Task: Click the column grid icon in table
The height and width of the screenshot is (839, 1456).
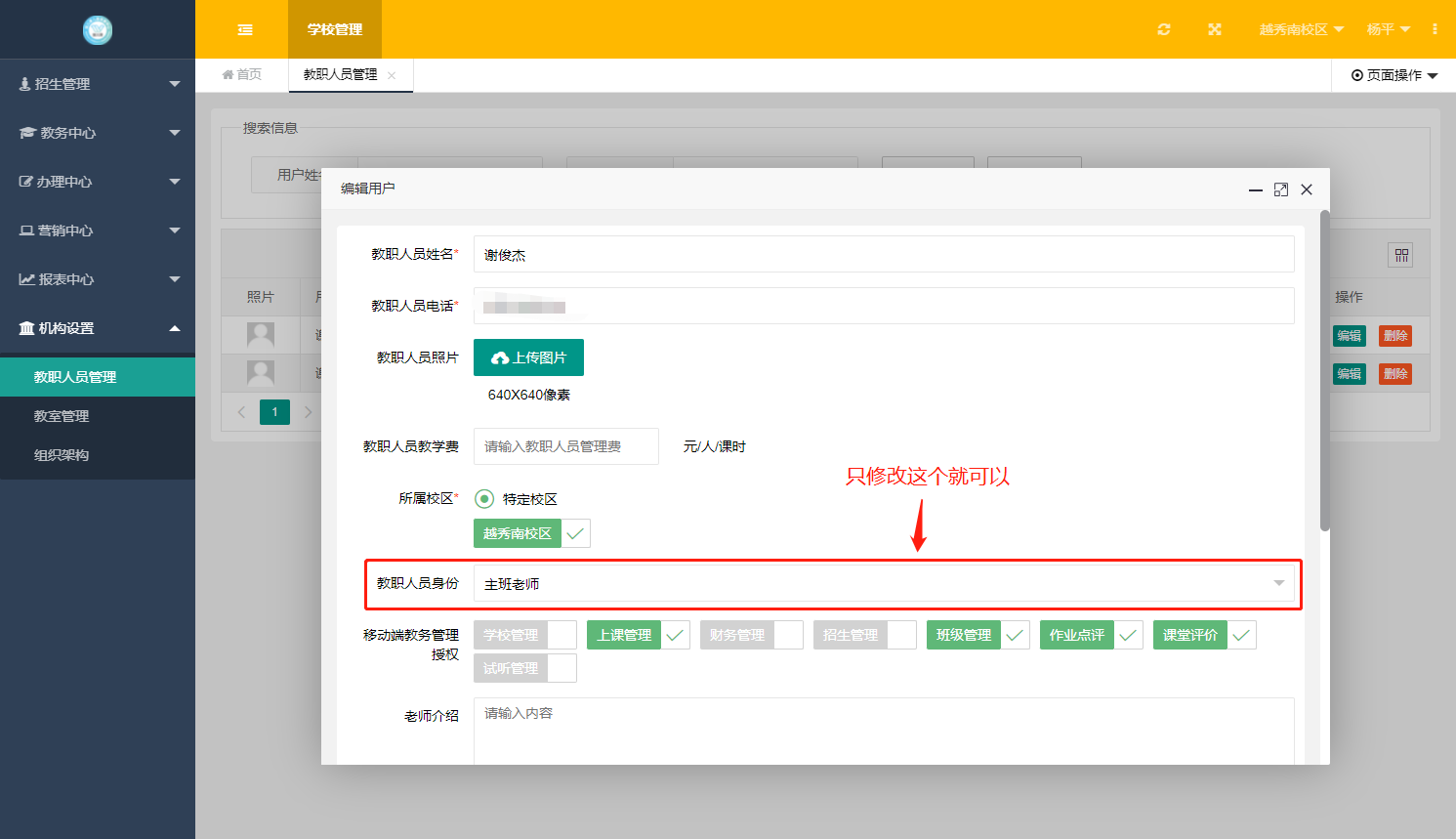Action: click(x=1401, y=255)
